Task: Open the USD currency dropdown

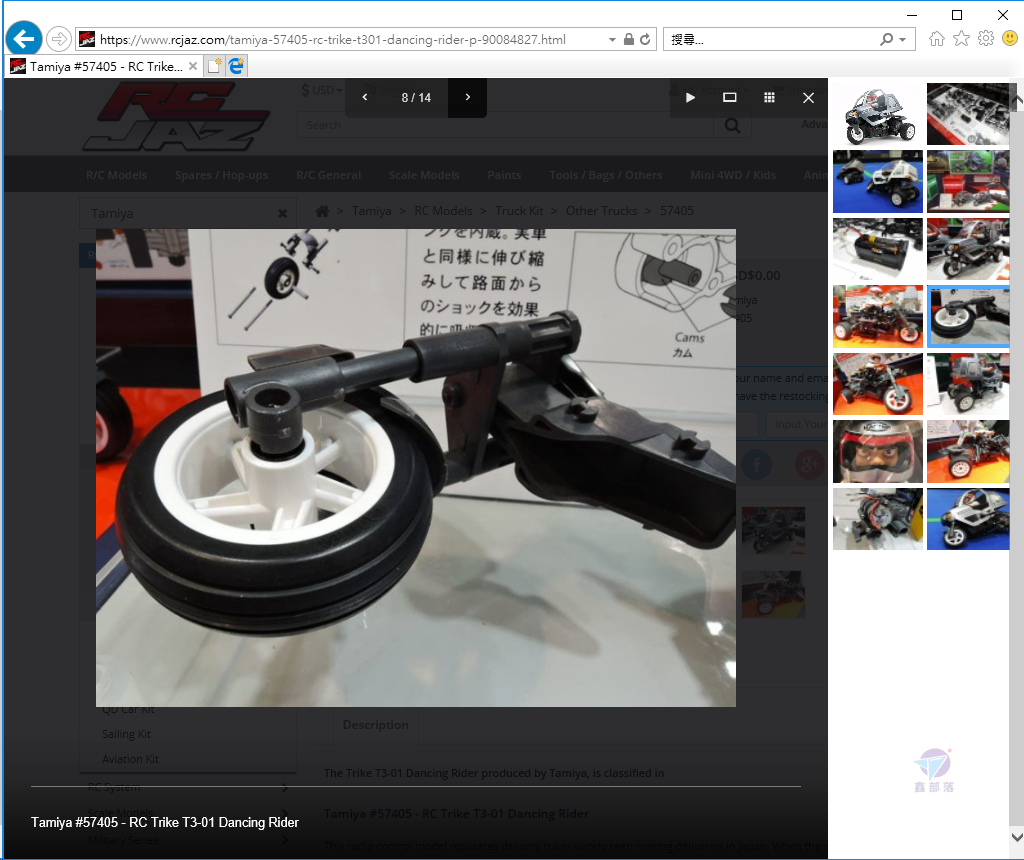Action: [x=321, y=90]
